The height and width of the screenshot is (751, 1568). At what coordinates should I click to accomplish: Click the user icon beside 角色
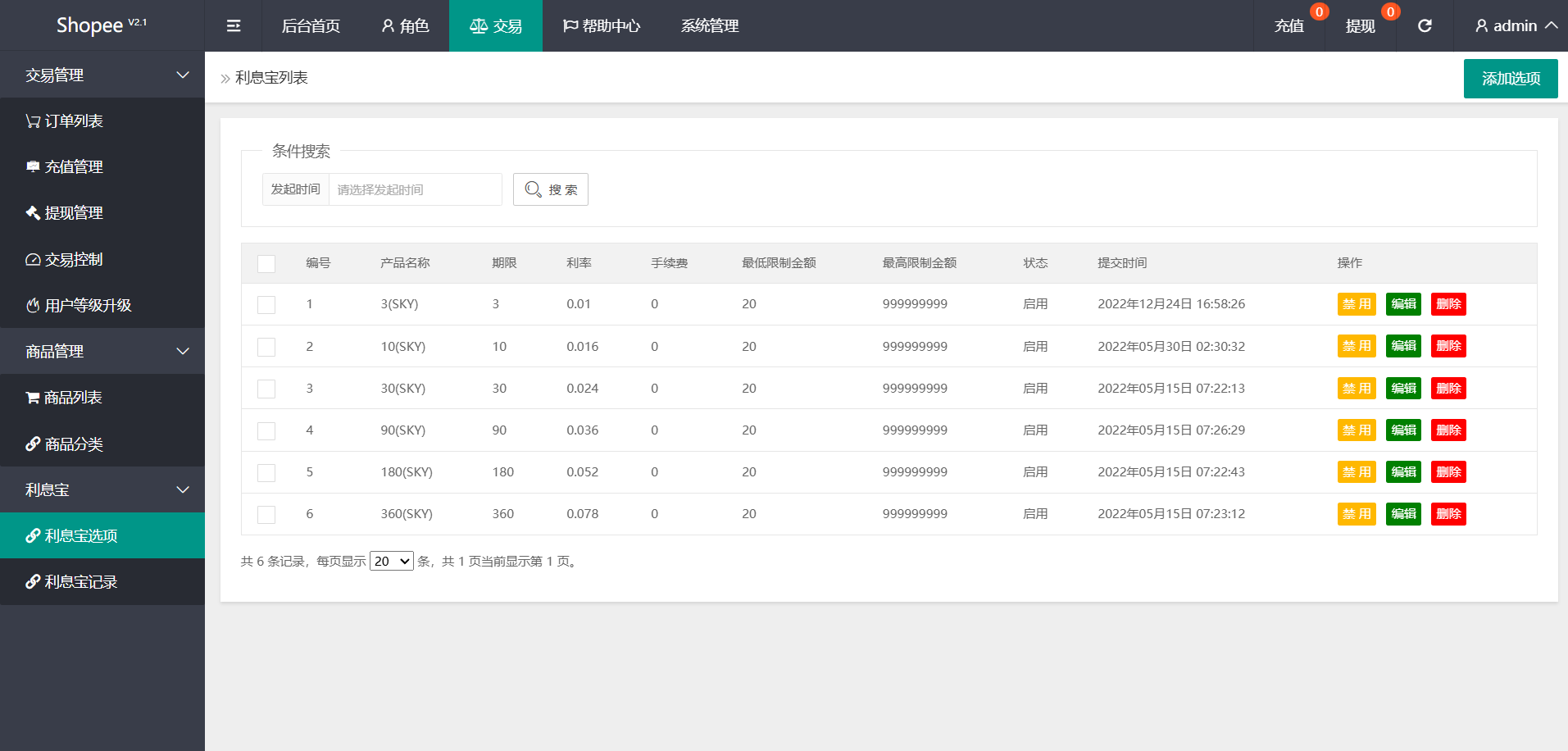(388, 26)
